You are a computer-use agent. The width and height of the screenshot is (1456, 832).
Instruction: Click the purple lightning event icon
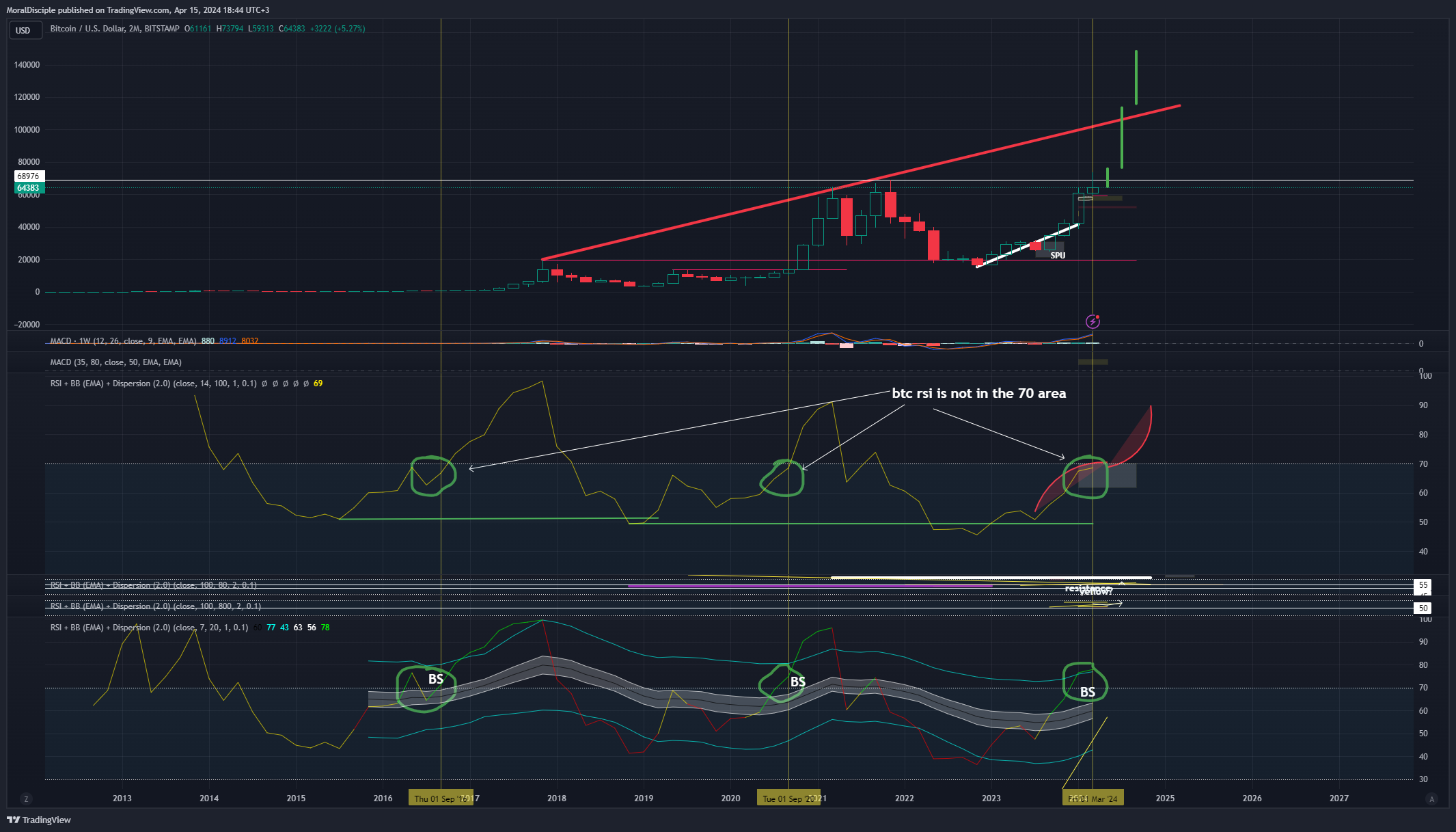tap(1093, 321)
